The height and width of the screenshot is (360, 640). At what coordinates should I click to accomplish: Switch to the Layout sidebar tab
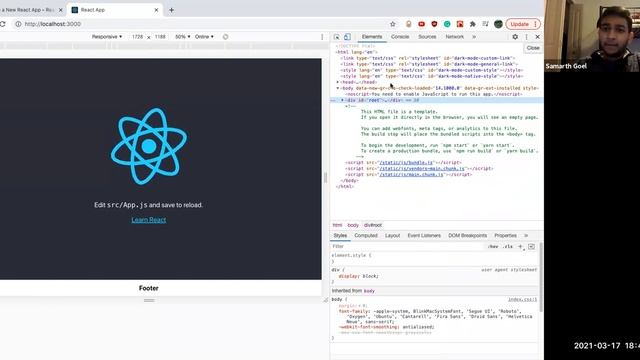392,236
